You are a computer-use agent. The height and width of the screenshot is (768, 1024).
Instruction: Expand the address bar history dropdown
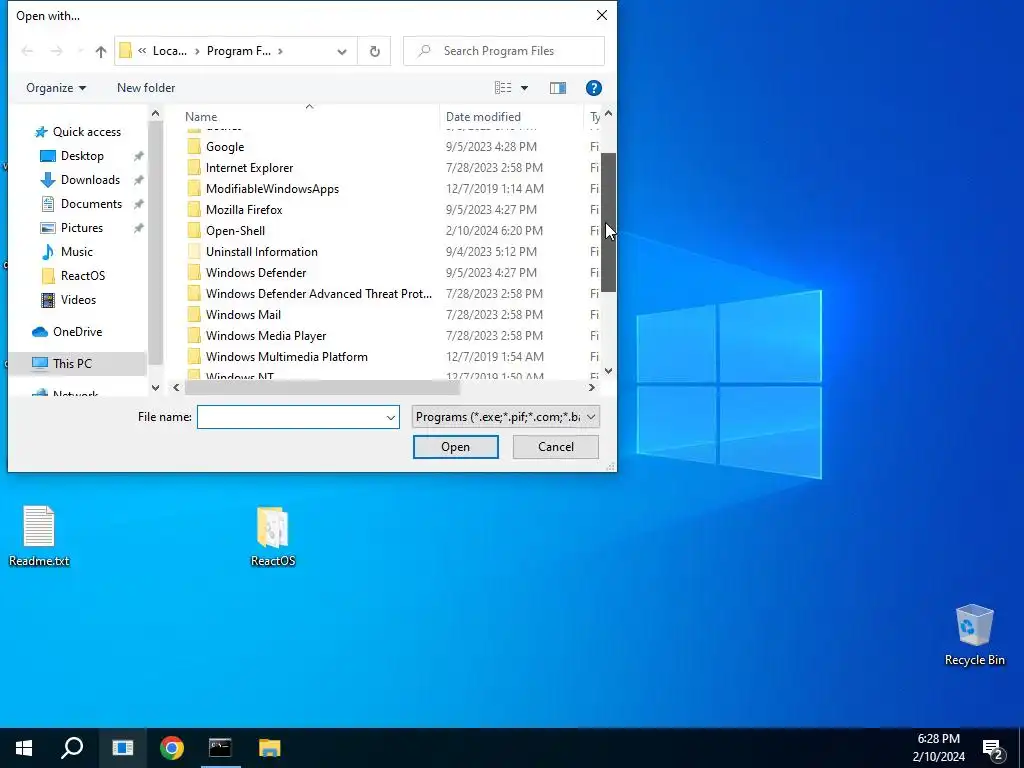click(x=342, y=51)
